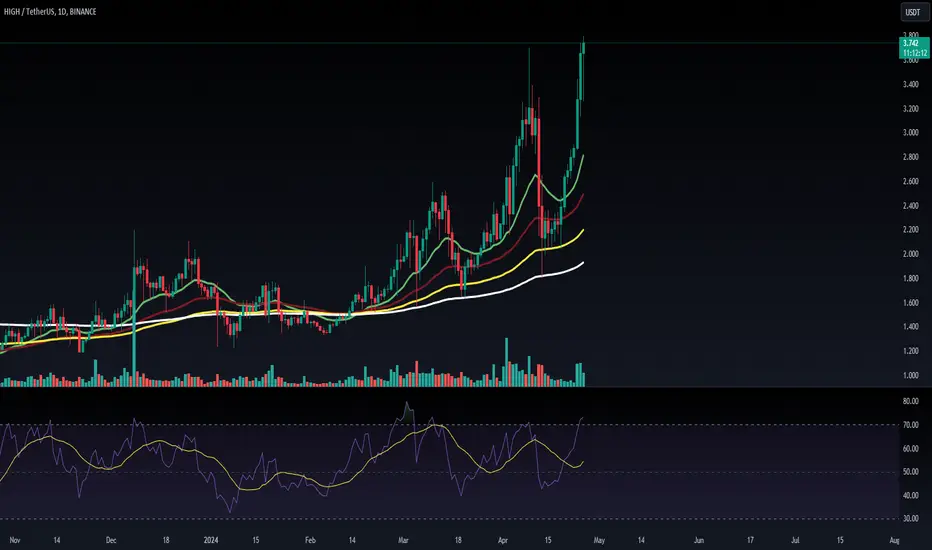This screenshot has height=550, width=932.
Task: Click the Feb label on time axis
Action: (x=310, y=540)
